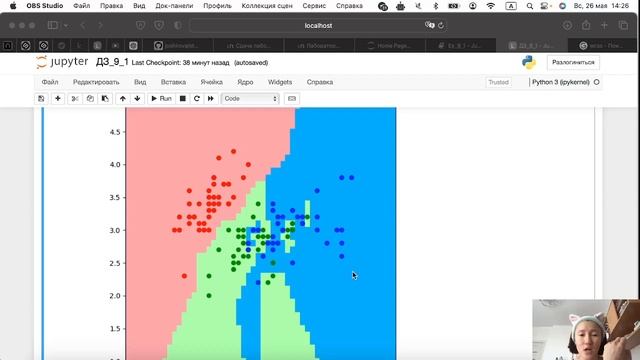Click the kernel idle circle indicator
The image size is (640, 360).
(596, 82)
